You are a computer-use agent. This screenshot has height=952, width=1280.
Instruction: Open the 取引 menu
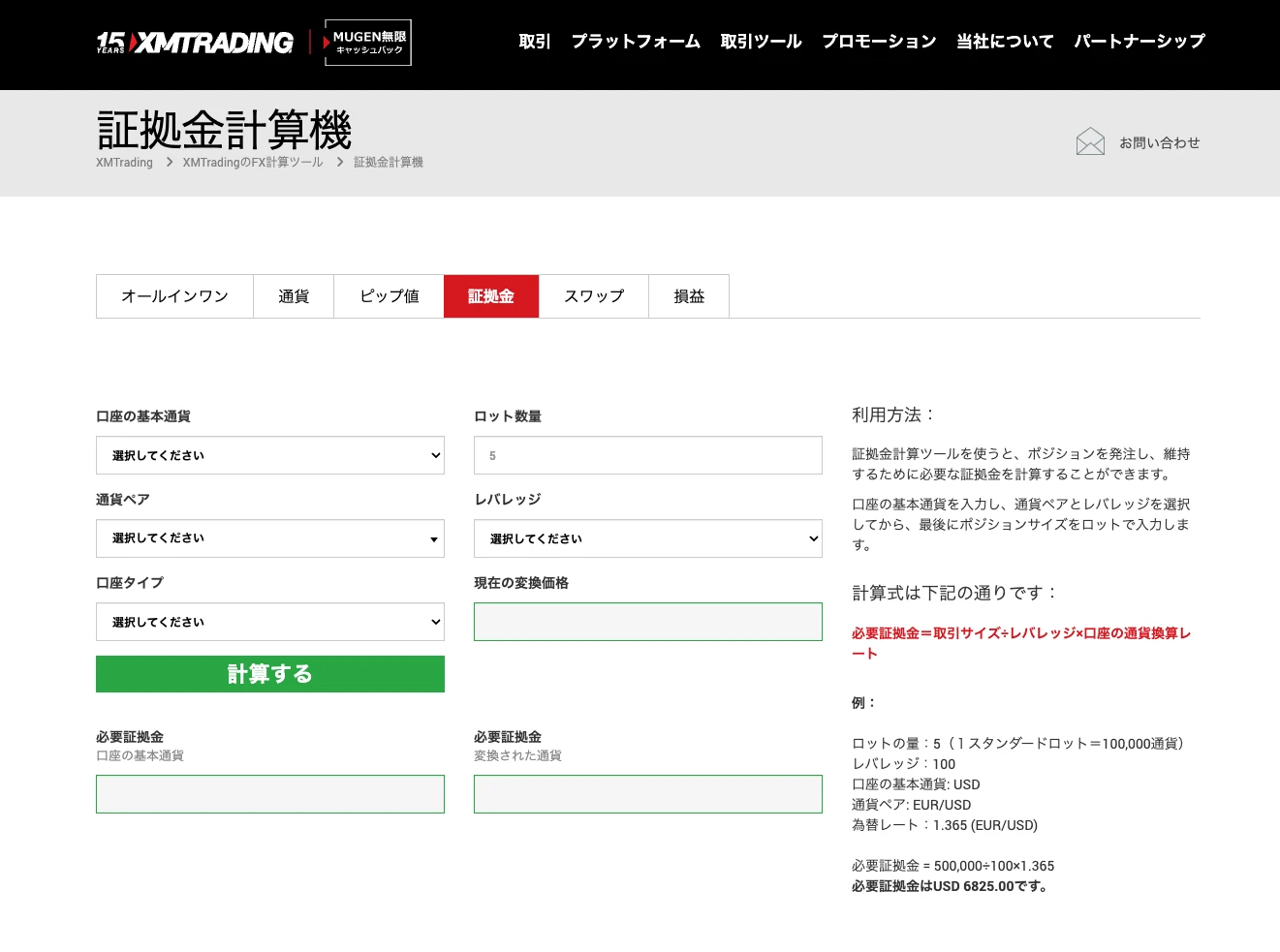click(x=534, y=42)
